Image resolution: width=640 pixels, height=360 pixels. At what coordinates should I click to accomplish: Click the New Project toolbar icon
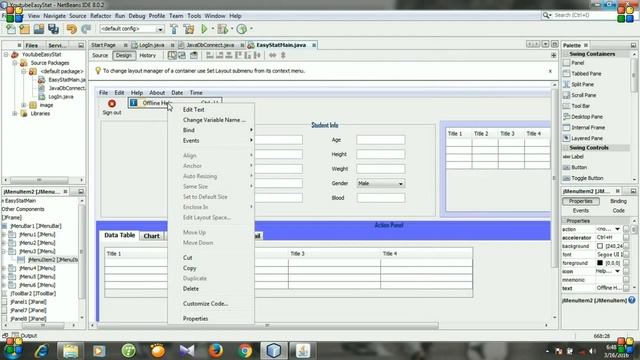point(24,29)
